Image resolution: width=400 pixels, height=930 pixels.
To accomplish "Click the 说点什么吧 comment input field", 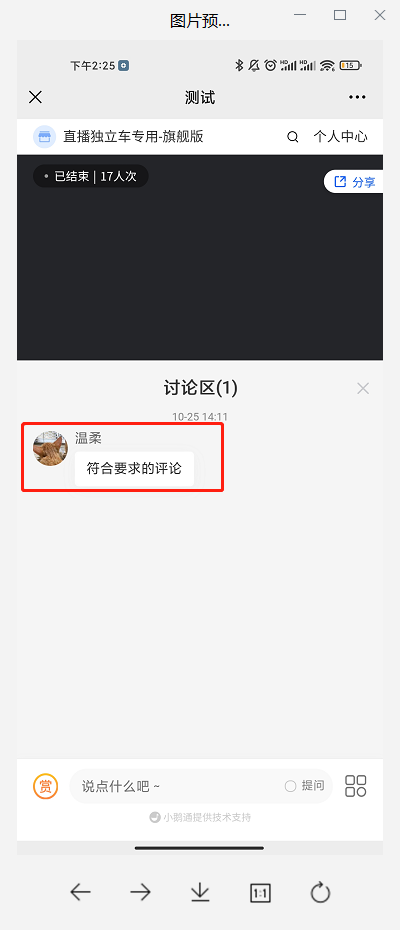I will point(201,786).
